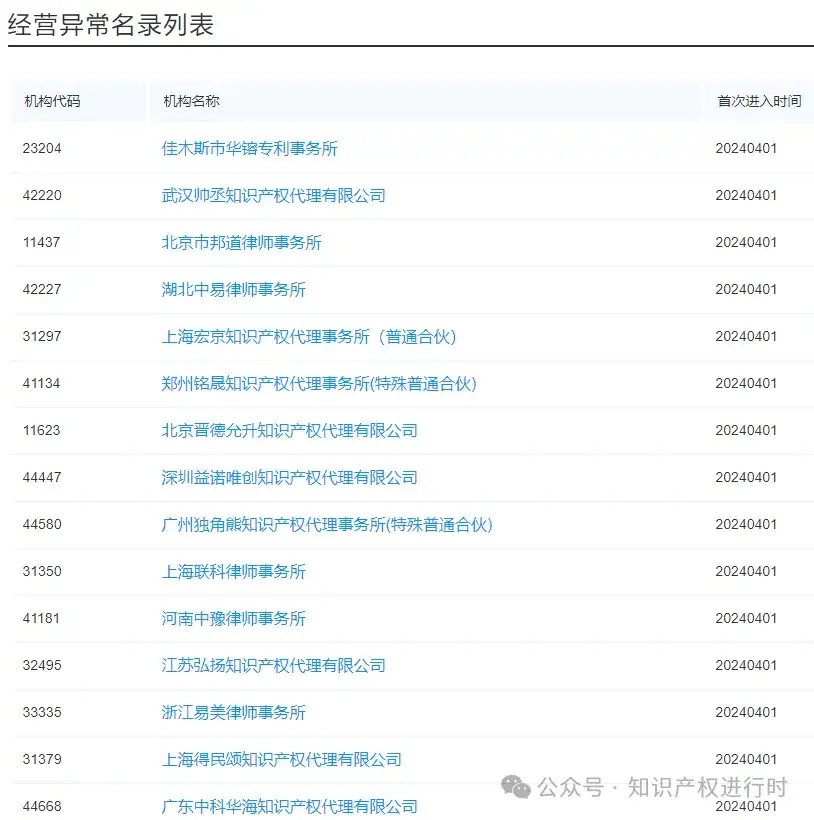814x820 pixels.
Task: Select agency code 23204
Action: 42,149
